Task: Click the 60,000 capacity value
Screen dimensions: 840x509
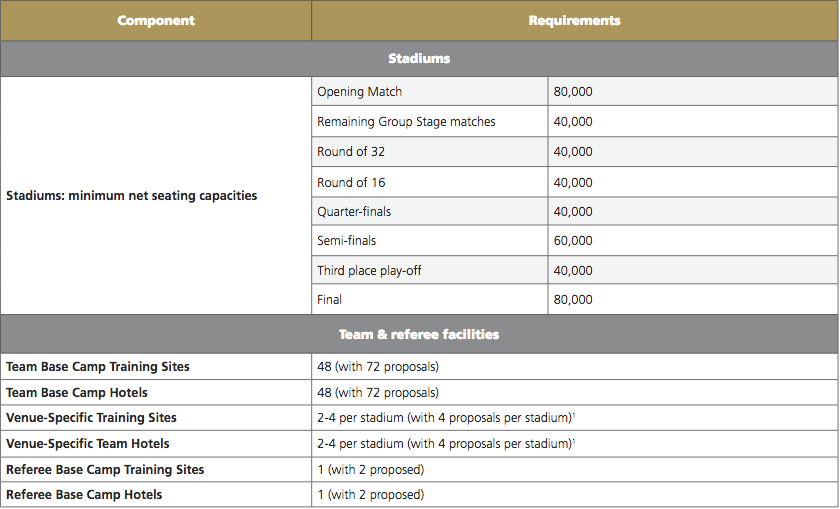Action: click(x=573, y=241)
